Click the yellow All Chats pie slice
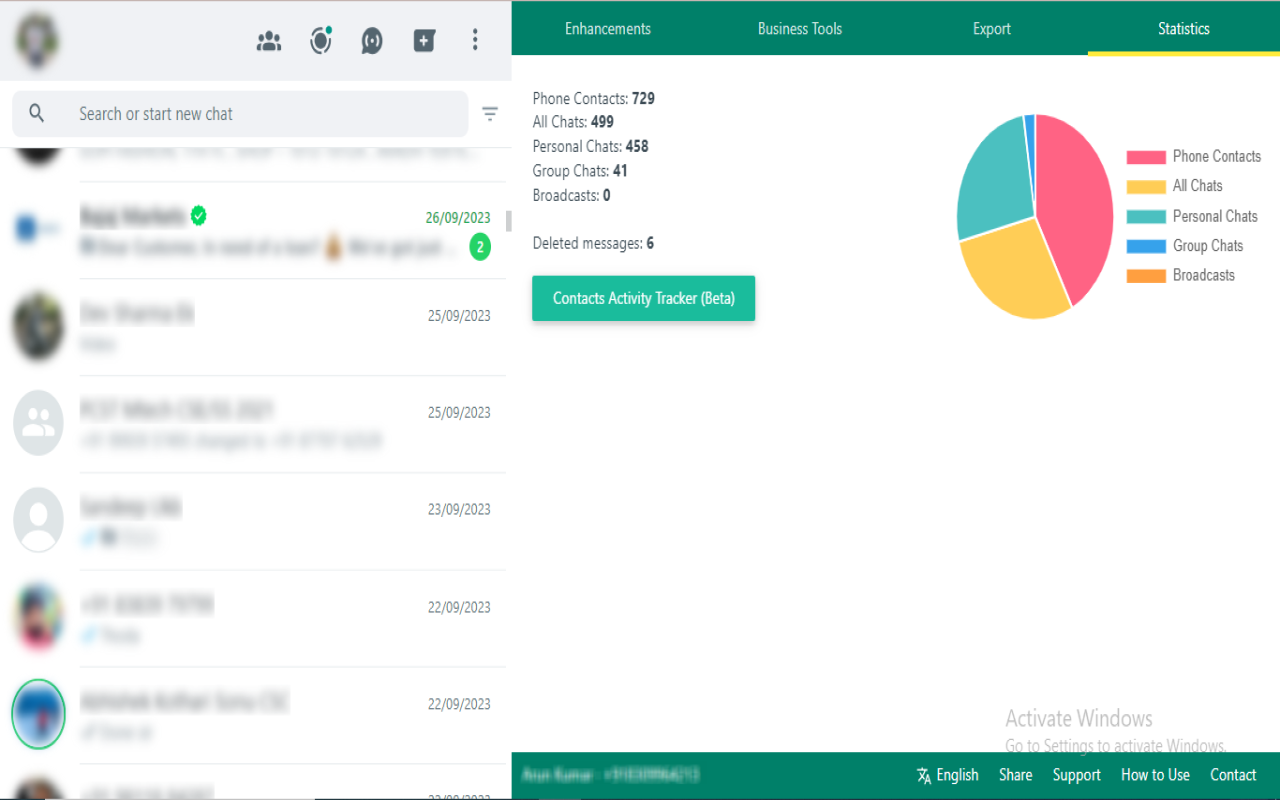The width and height of the screenshot is (1280, 800). click(x=1015, y=270)
